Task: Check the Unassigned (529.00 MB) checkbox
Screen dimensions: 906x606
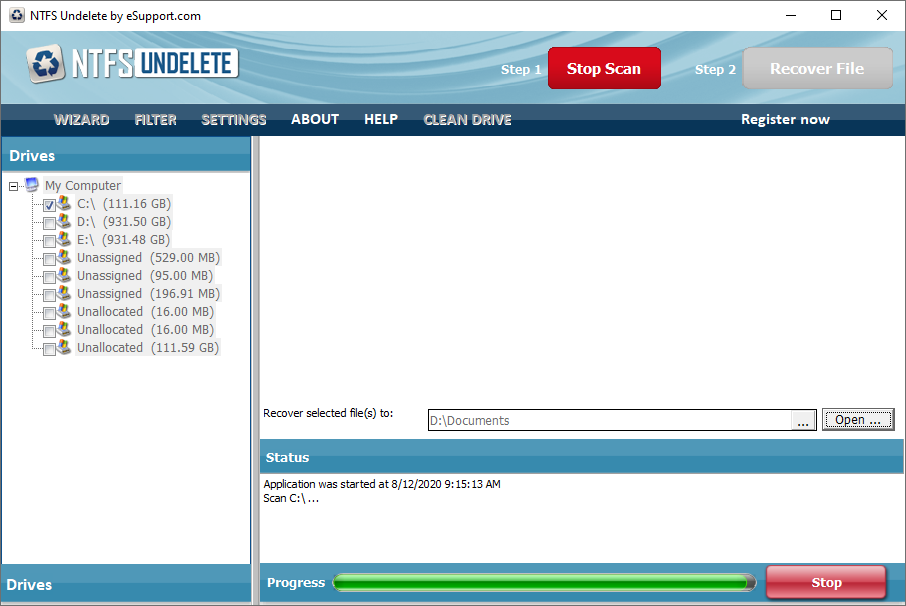Action: (x=50, y=259)
